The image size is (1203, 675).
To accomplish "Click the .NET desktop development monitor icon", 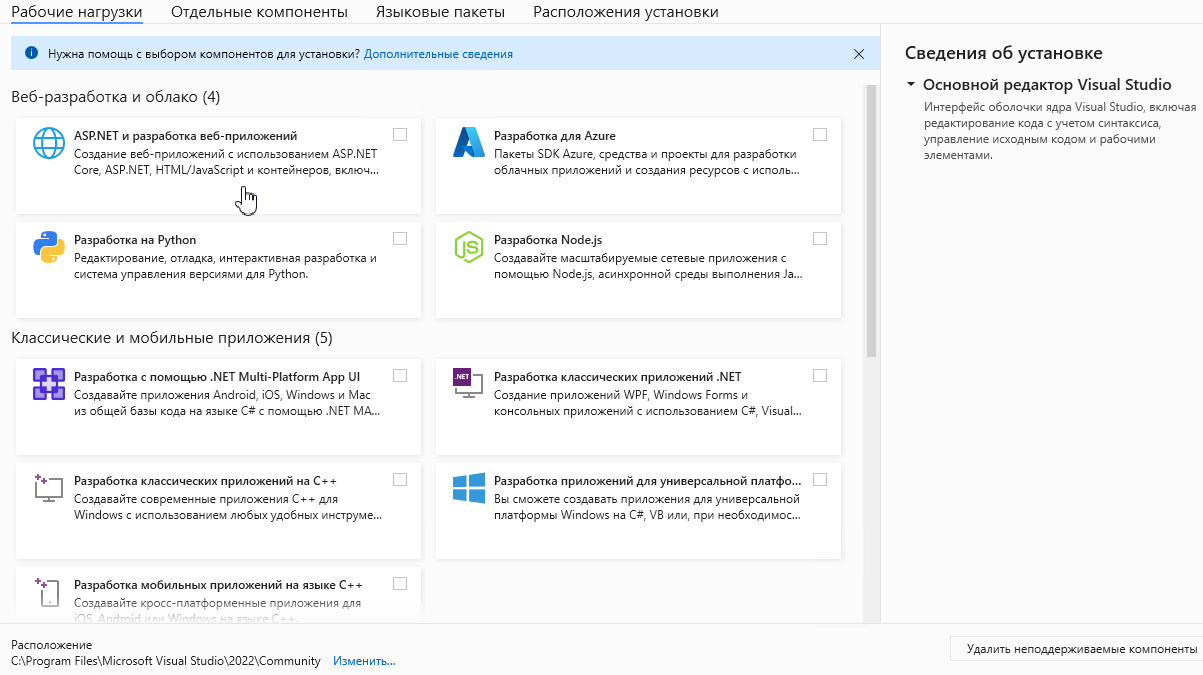I will click(468, 382).
